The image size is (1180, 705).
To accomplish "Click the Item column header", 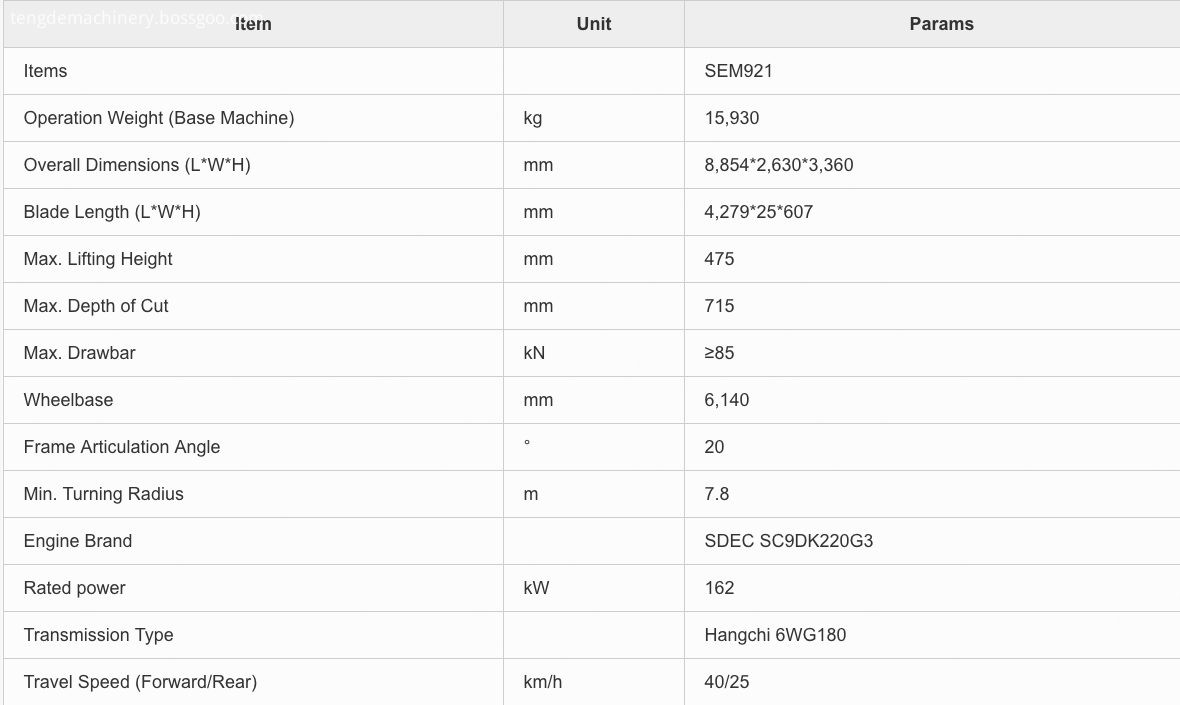I will 253,24.
